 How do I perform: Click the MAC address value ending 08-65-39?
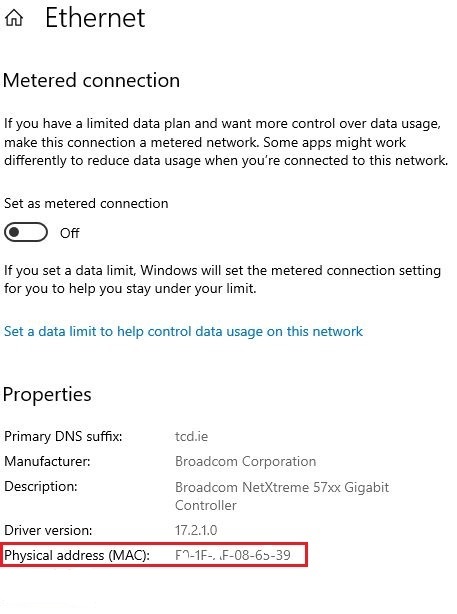point(233,555)
